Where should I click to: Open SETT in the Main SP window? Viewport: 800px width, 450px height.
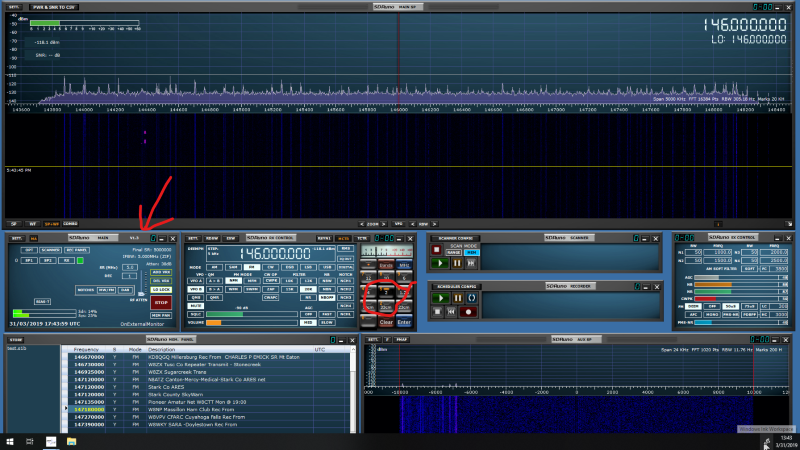click(14, 7)
